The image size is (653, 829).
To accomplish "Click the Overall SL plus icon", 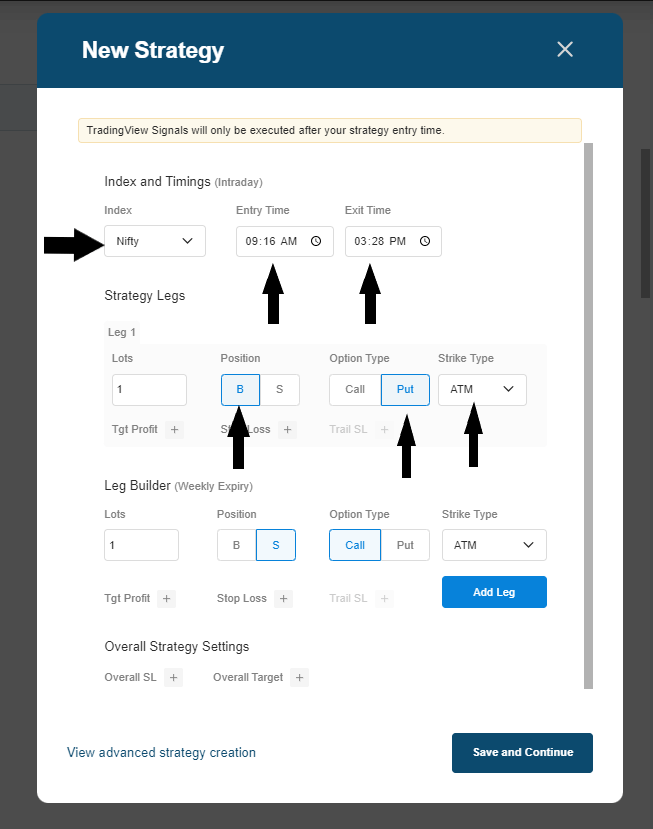I will click(x=174, y=678).
